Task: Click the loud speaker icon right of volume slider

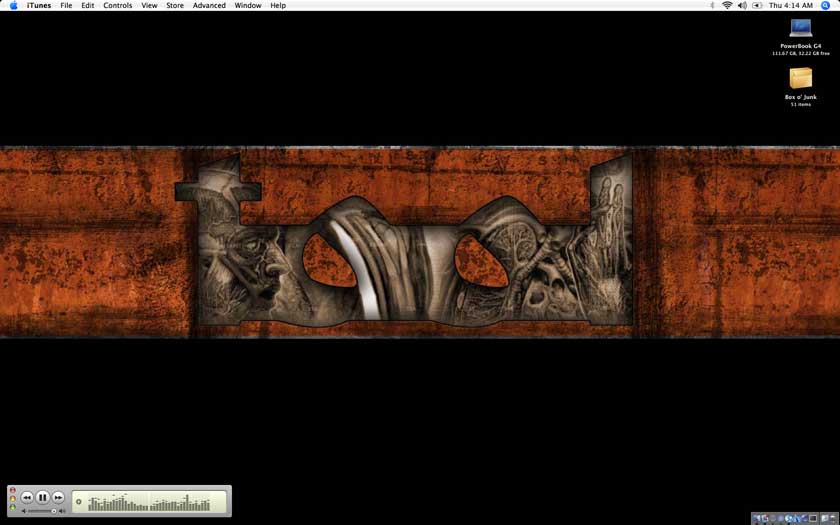Action: pyautogui.click(x=62, y=511)
